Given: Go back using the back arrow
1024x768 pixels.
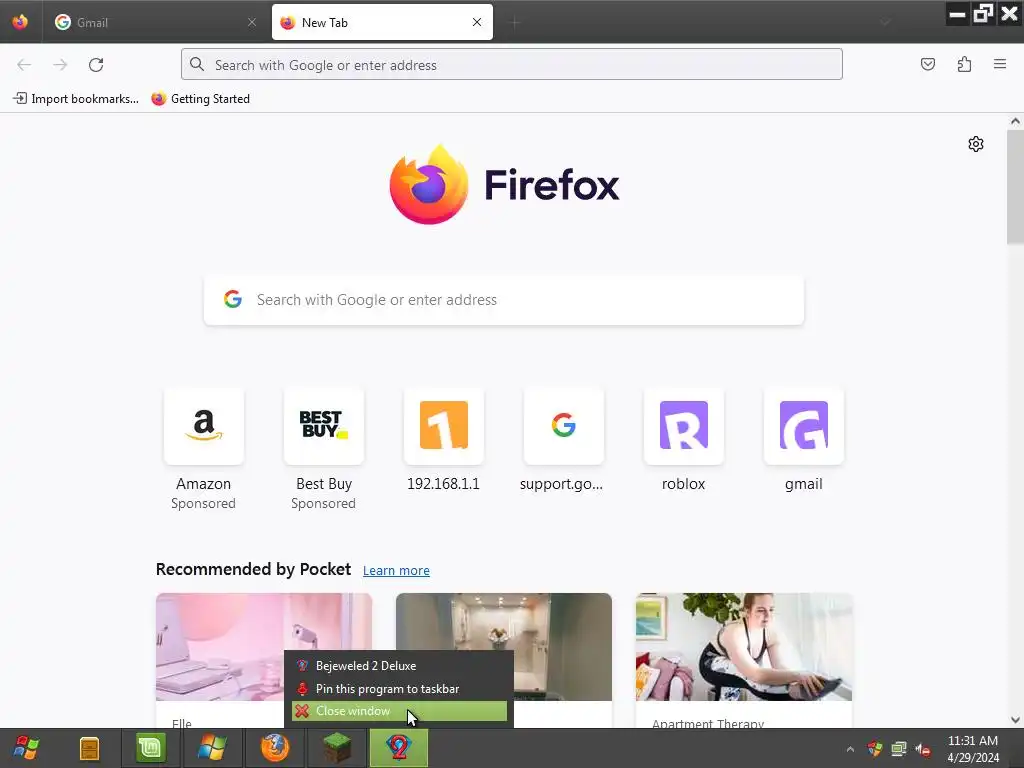Looking at the screenshot, I should click(24, 65).
